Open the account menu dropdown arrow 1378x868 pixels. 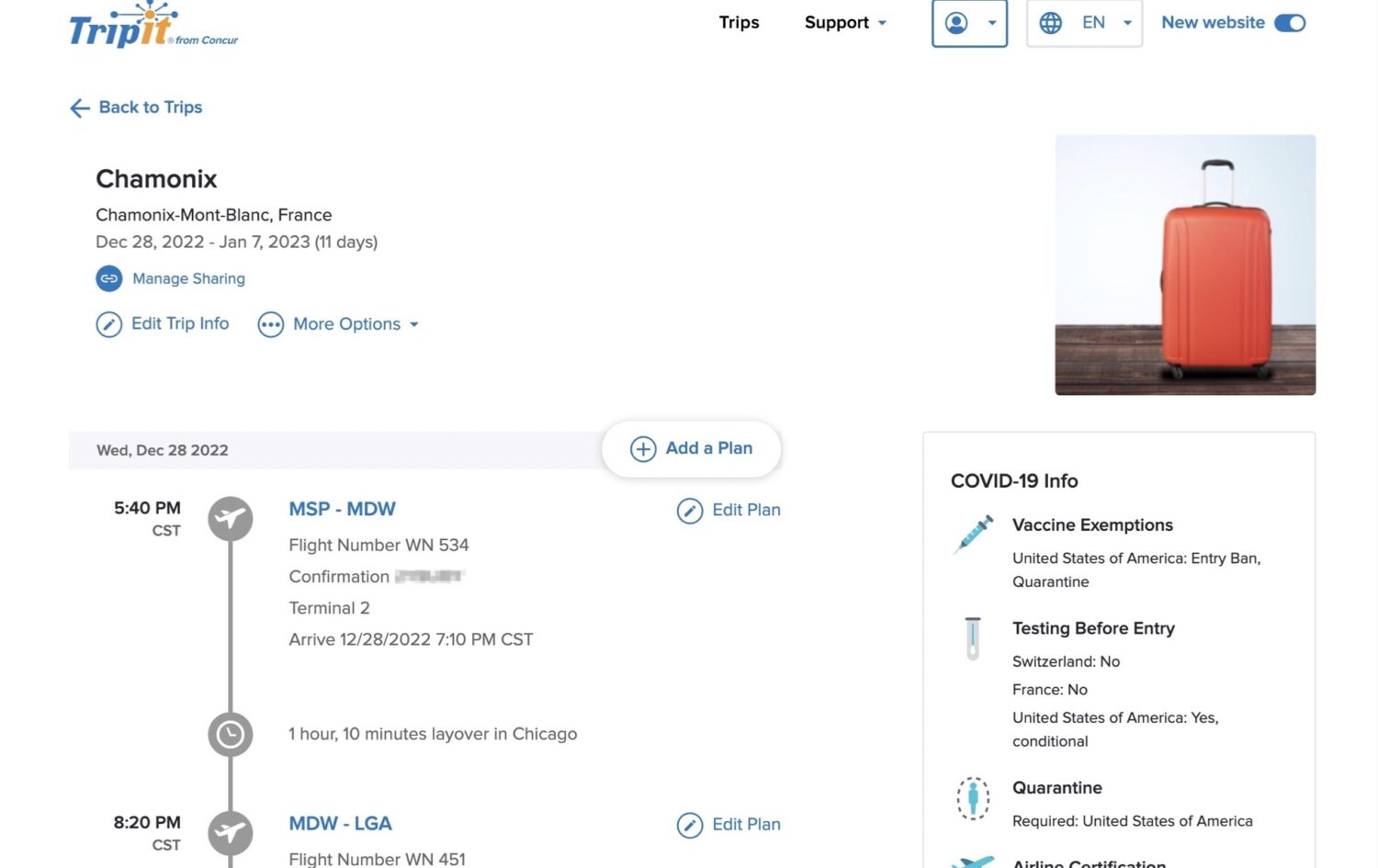[x=990, y=23]
